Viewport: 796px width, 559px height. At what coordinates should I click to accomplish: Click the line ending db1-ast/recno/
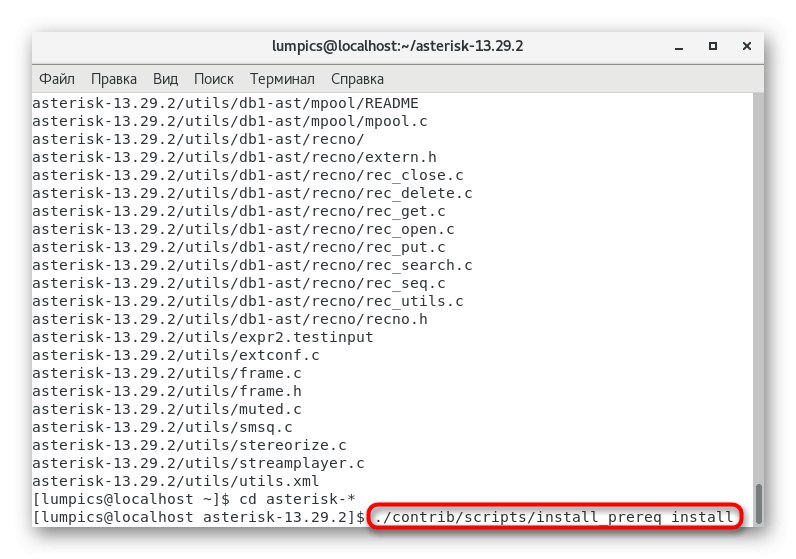click(x=198, y=139)
